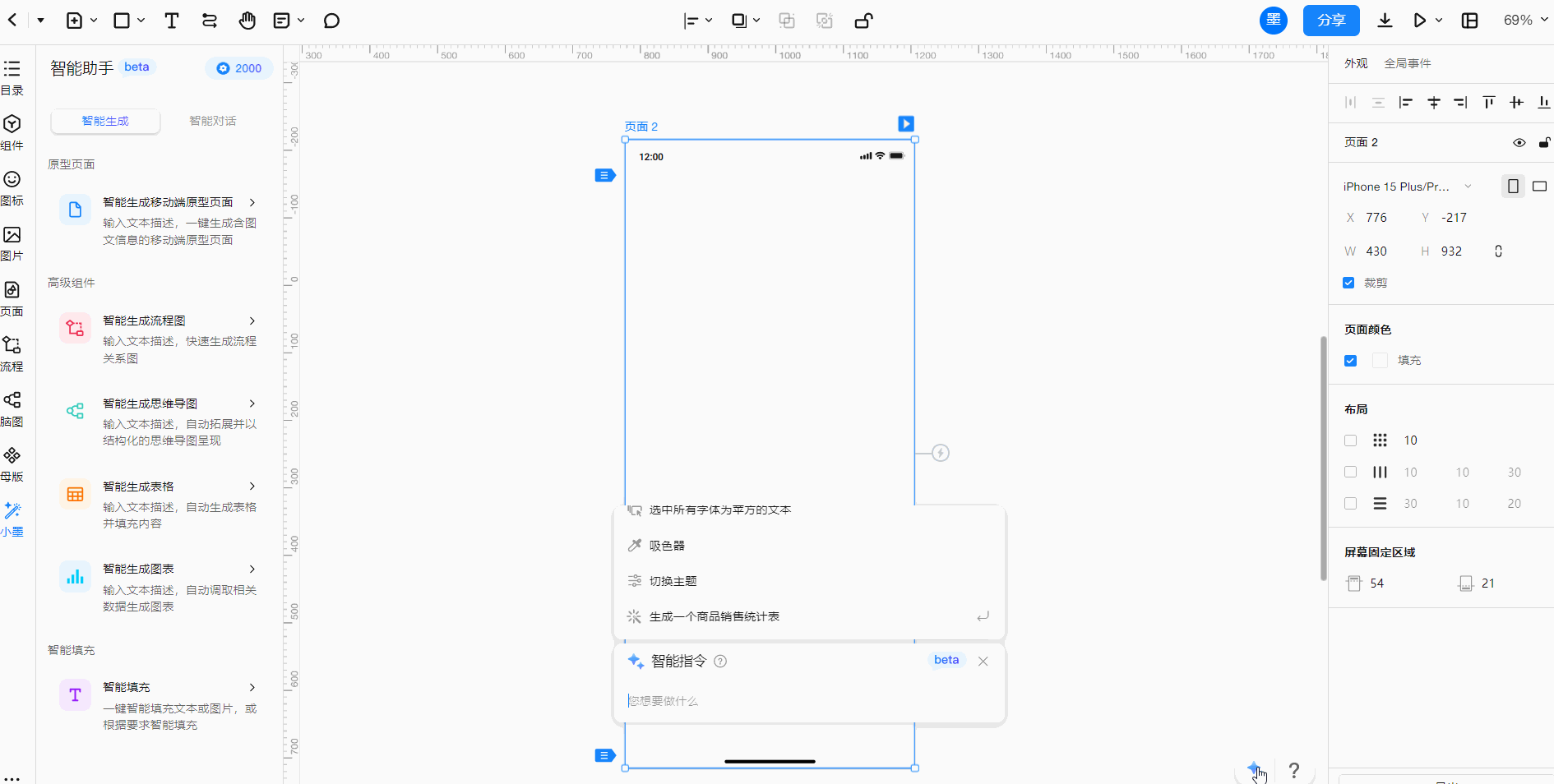Play preview of 页面 2 frame
This screenshot has width=1554, height=784.
click(x=905, y=124)
